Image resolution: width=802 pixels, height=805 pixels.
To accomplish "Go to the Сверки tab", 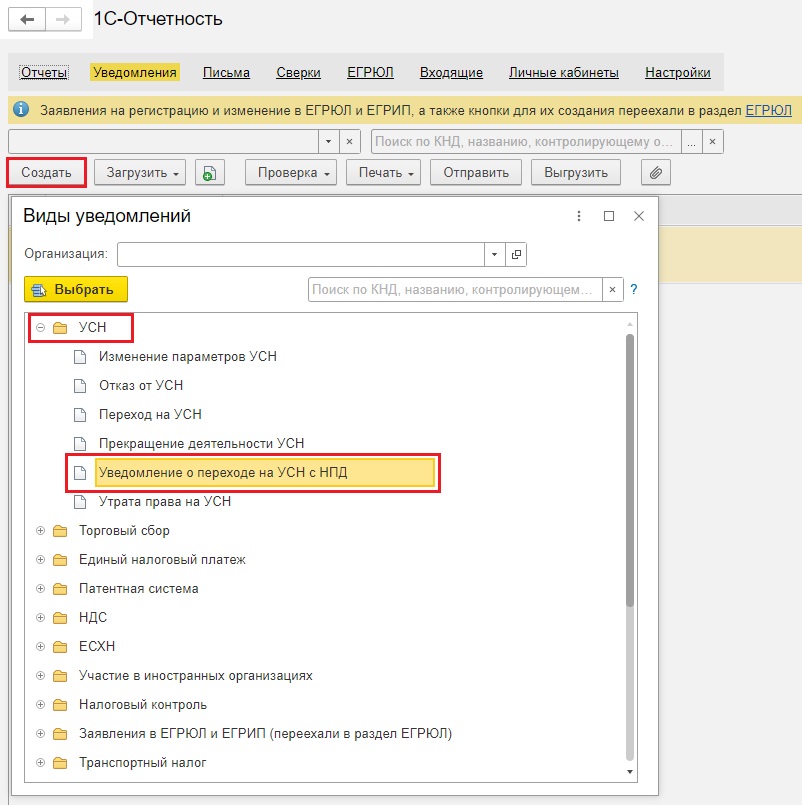I will click(298, 72).
